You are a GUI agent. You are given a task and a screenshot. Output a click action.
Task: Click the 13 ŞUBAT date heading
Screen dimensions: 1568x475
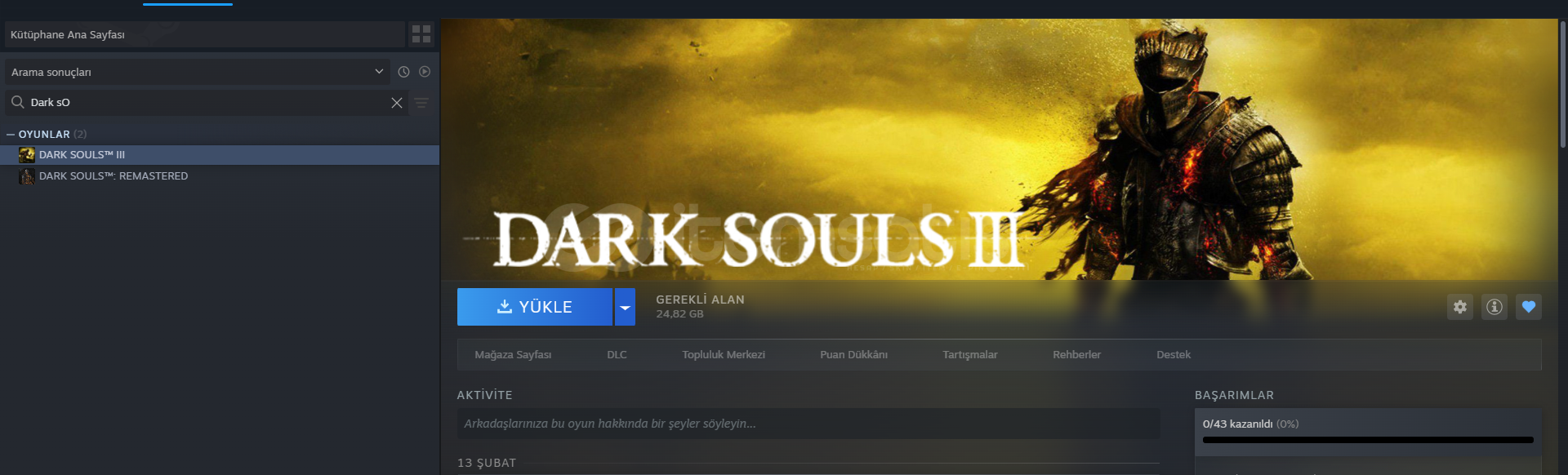click(487, 463)
